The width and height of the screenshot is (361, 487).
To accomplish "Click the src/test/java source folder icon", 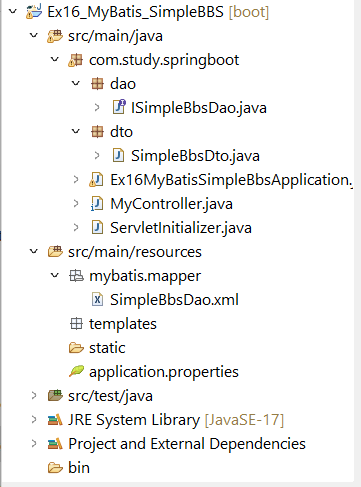I will (55, 395).
